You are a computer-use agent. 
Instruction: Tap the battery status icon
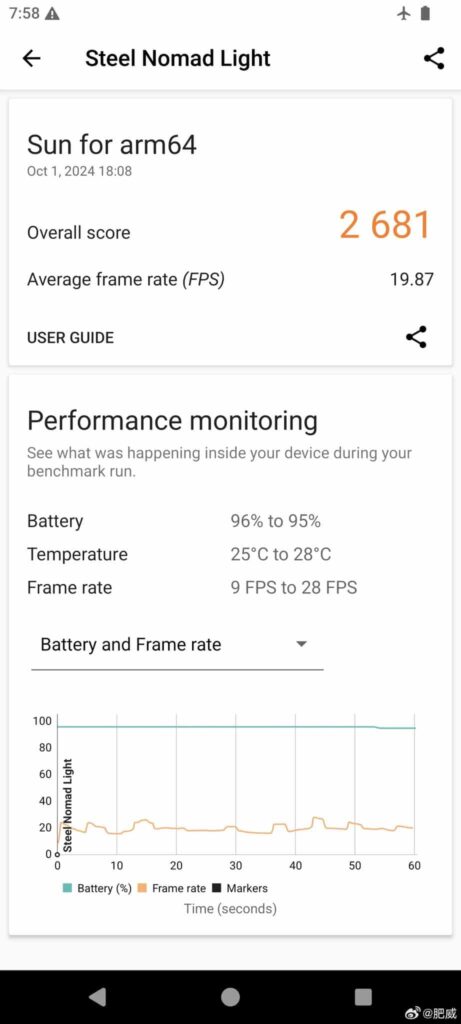(x=425, y=13)
